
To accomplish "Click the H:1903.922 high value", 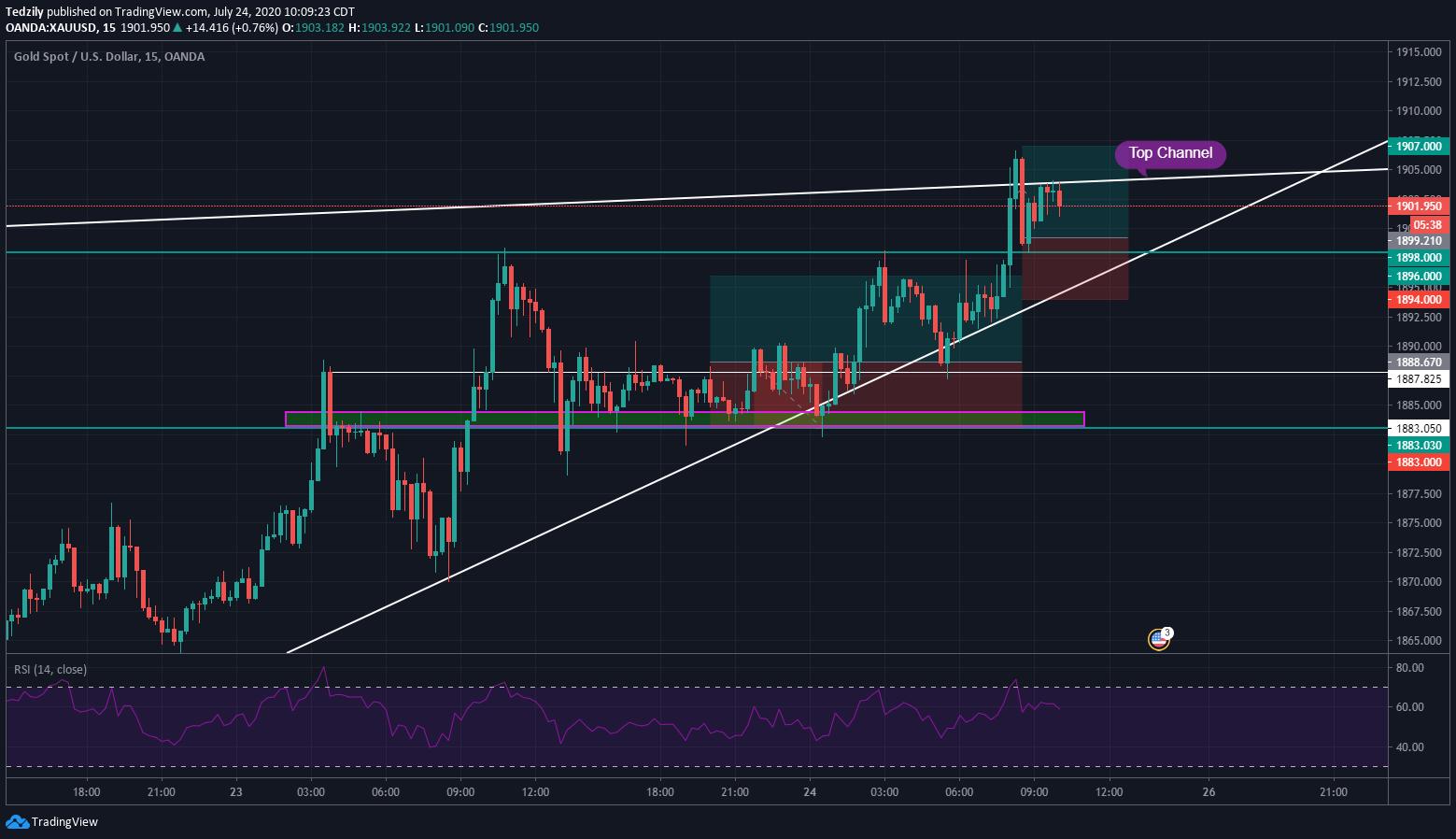I will (379, 28).
